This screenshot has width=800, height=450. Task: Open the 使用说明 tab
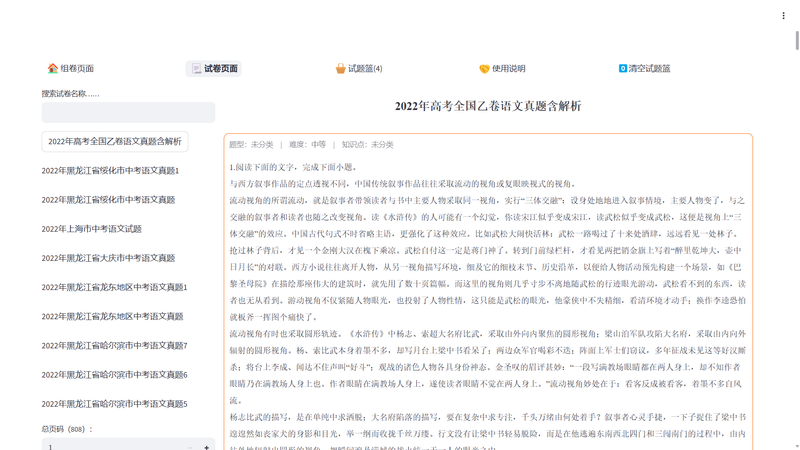[x=508, y=69]
